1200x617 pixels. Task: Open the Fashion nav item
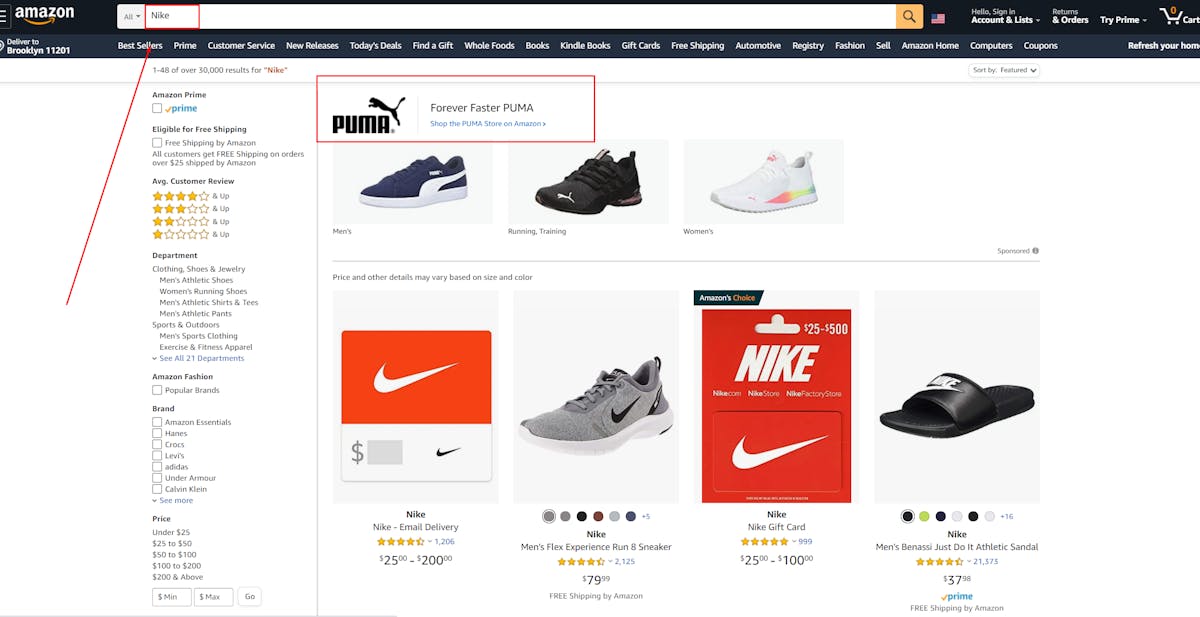click(x=850, y=45)
